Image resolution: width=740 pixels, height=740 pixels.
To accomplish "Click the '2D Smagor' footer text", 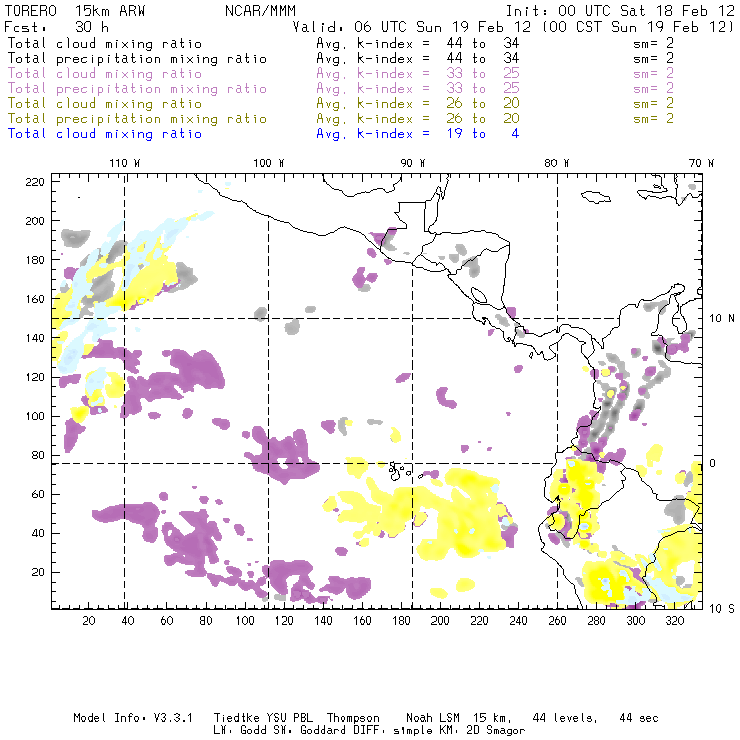I will pyautogui.click(x=496, y=731).
